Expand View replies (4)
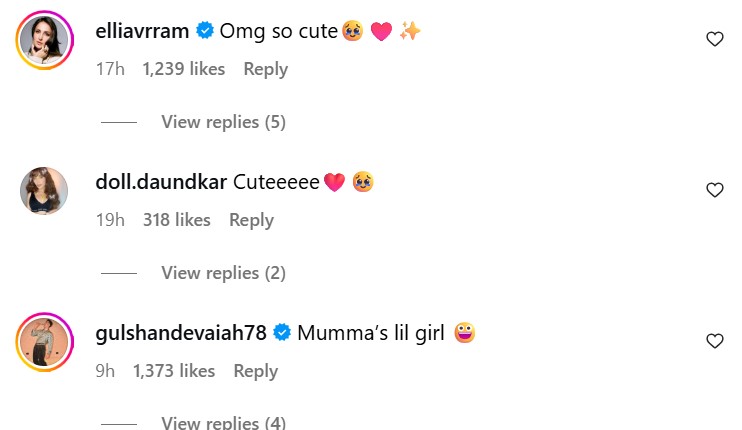The width and height of the screenshot is (742, 430). pyautogui.click(x=223, y=423)
